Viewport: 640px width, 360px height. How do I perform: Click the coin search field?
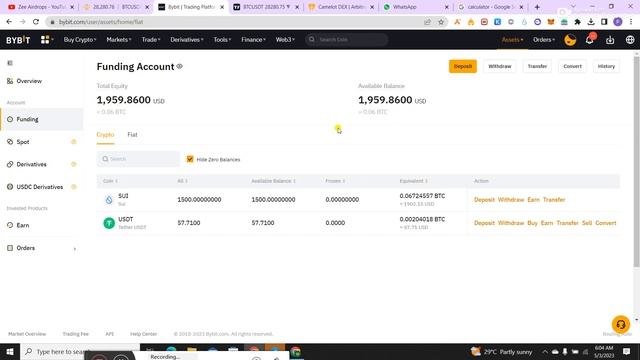point(138,159)
